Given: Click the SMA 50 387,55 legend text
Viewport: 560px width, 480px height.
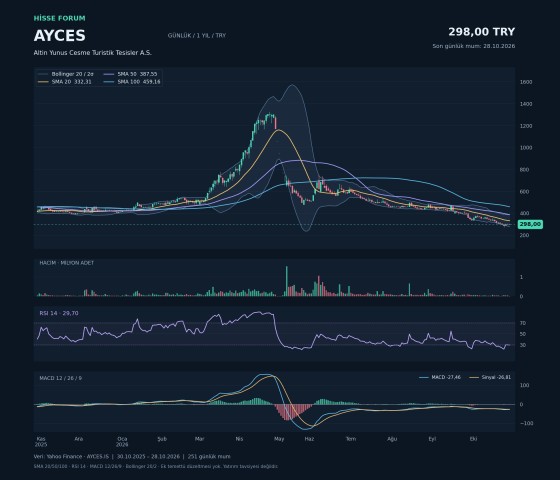Looking at the screenshot, I should click(x=137, y=74).
